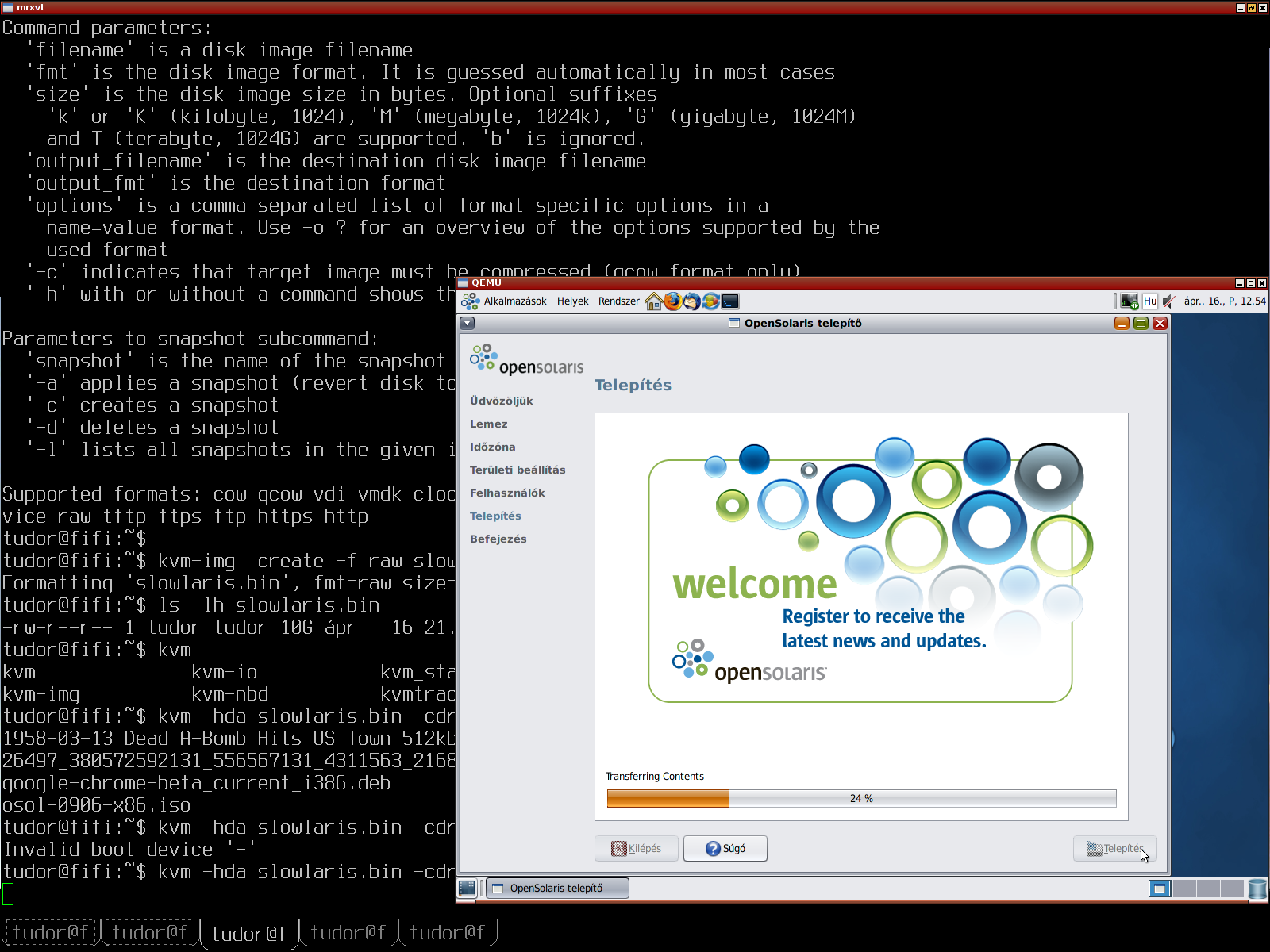The image size is (1270, 952).
Task: Click the Súgó help button
Action: click(x=725, y=848)
